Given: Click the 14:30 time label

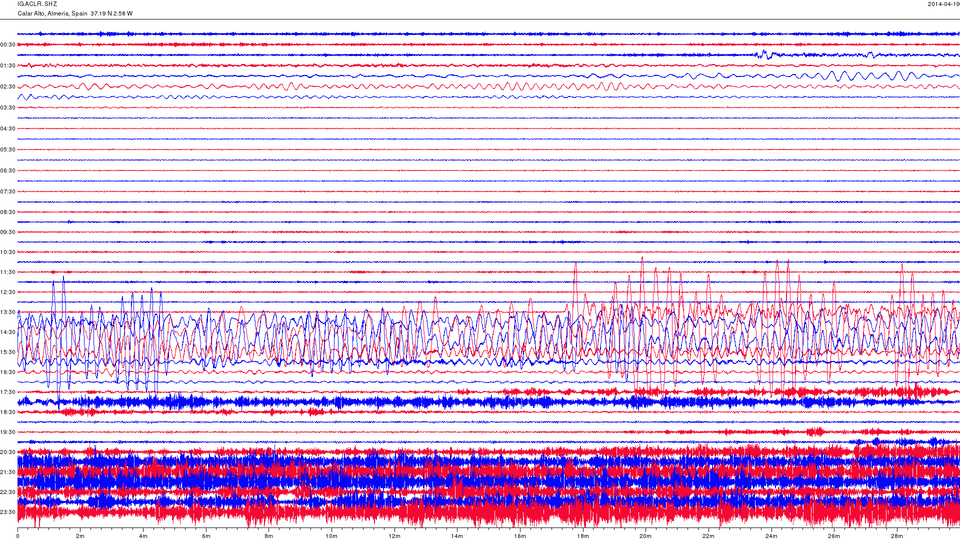Looking at the screenshot, I should (8, 332).
